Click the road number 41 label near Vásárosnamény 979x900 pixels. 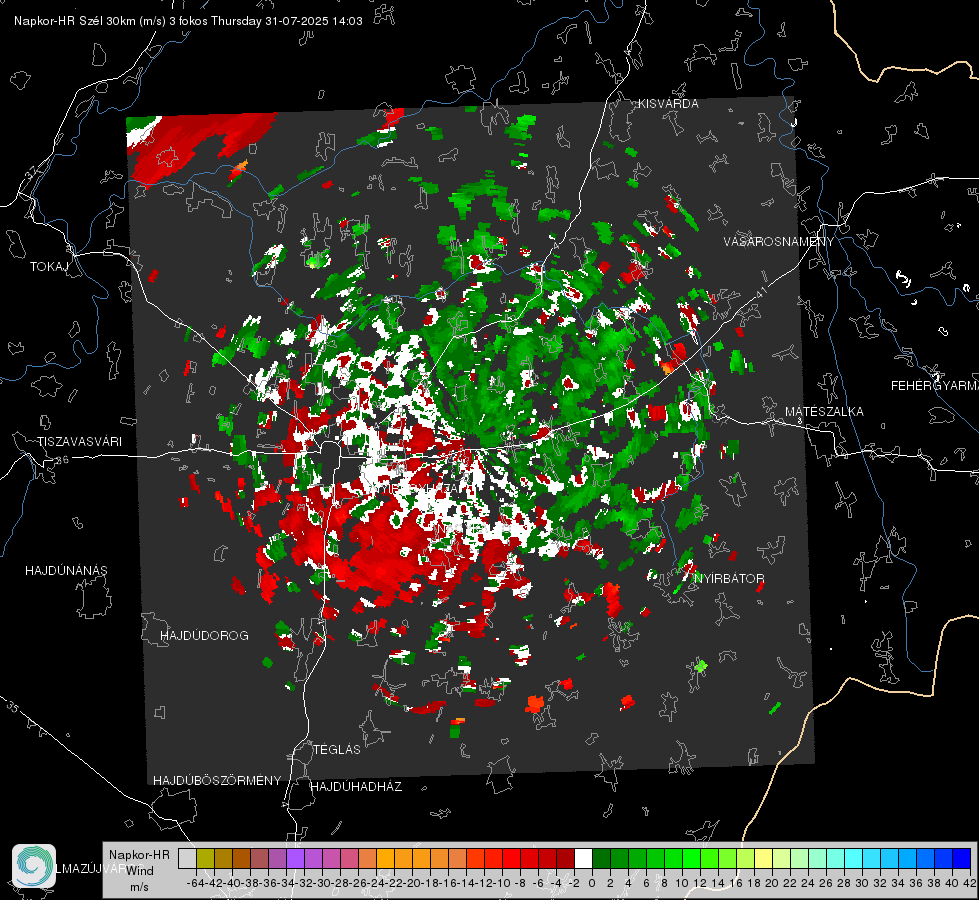coord(761,292)
